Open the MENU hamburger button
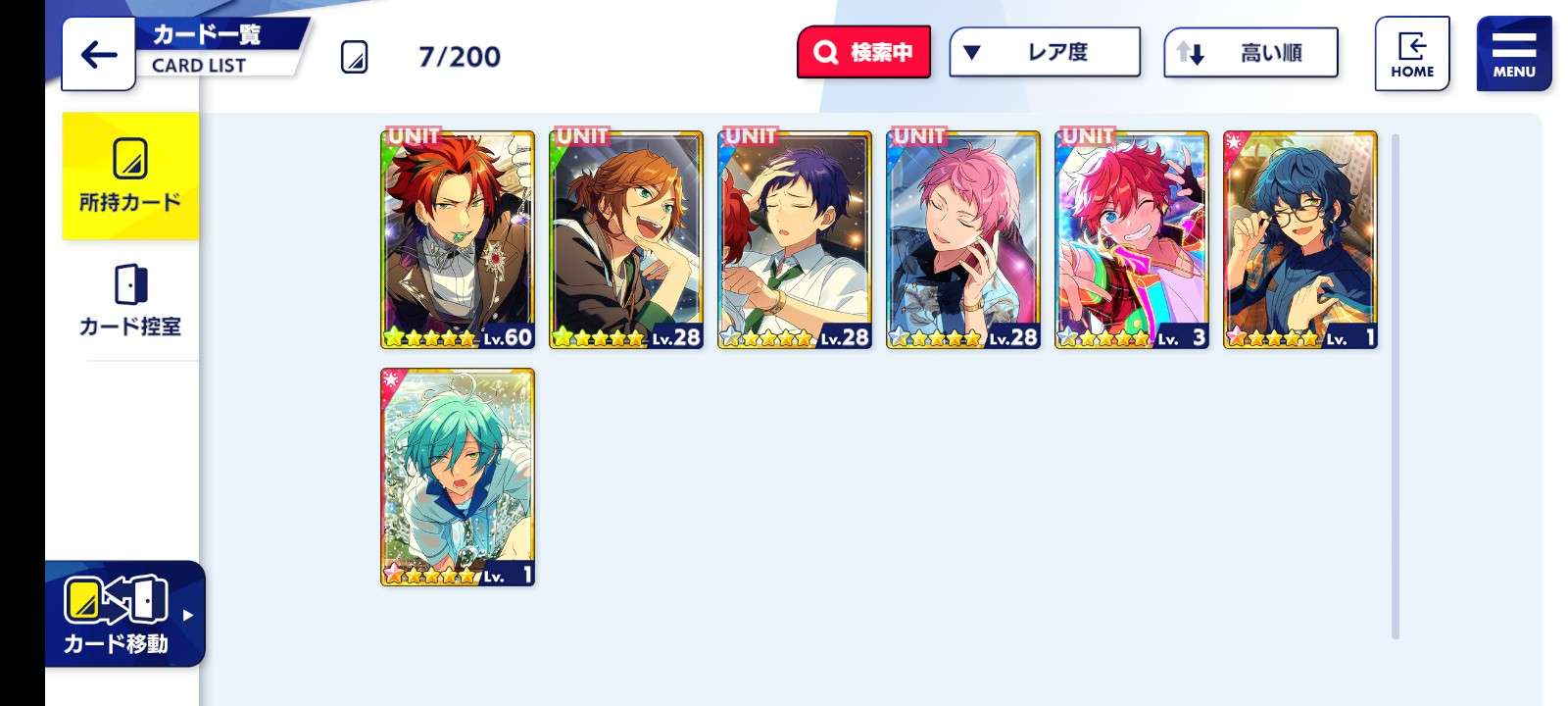1568x706 pixels. coord(1514,54)
